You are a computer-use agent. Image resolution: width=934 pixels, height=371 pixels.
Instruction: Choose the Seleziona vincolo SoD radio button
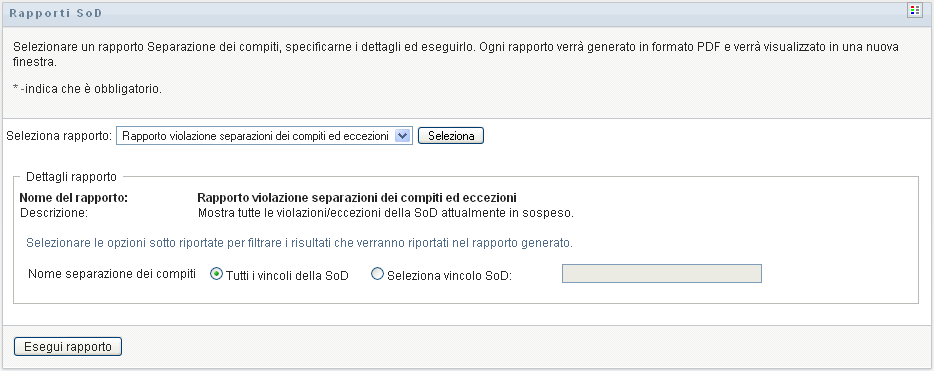(378, 275)
